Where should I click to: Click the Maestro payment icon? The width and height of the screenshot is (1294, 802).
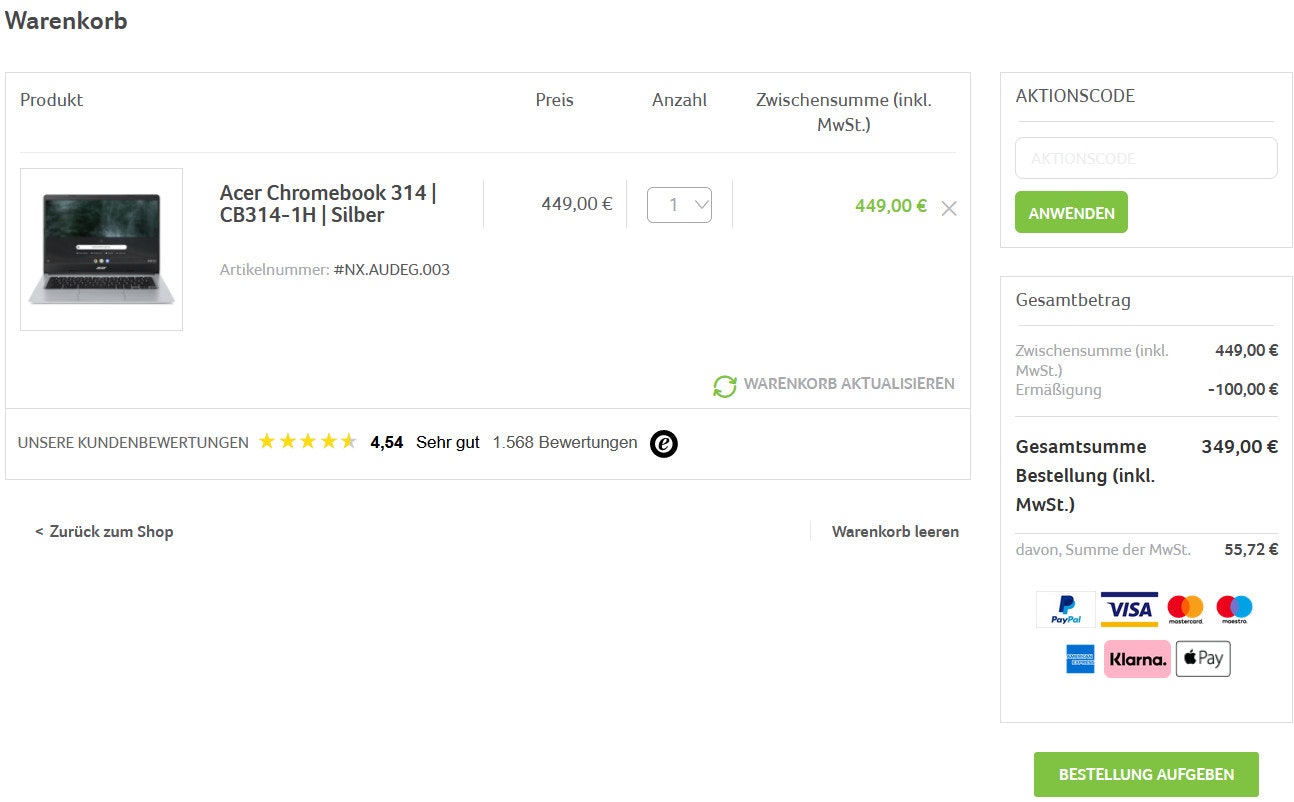pyautogui.click(x=1234, y=609)
